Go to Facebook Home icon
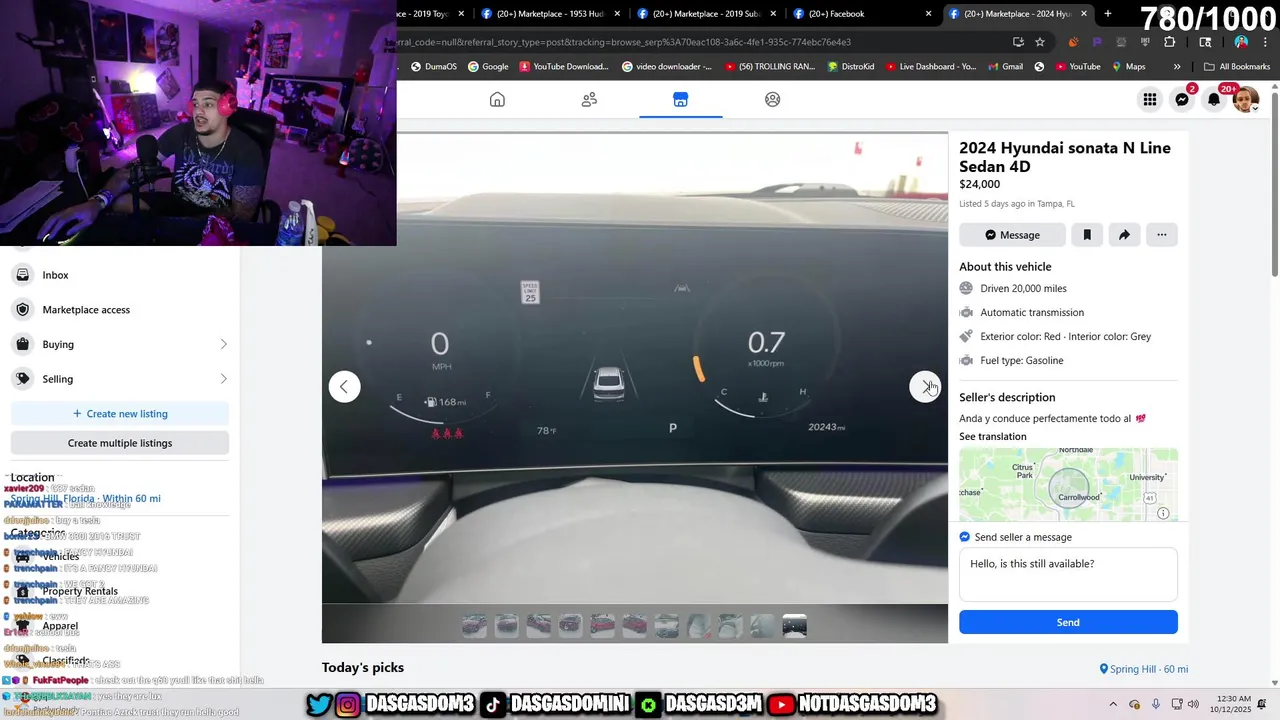 tap(497, 99)
